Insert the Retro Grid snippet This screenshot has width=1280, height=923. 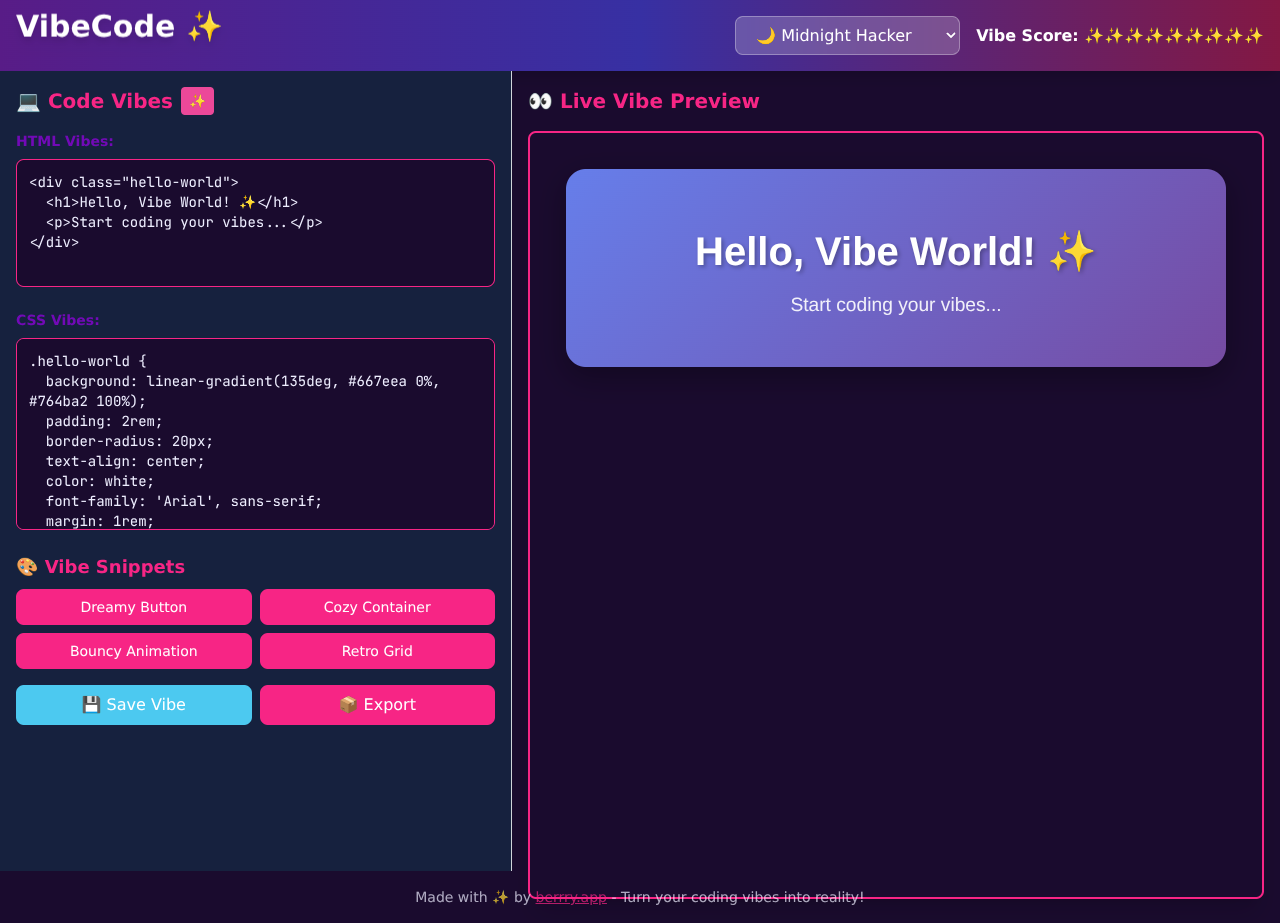pos(377,650)
